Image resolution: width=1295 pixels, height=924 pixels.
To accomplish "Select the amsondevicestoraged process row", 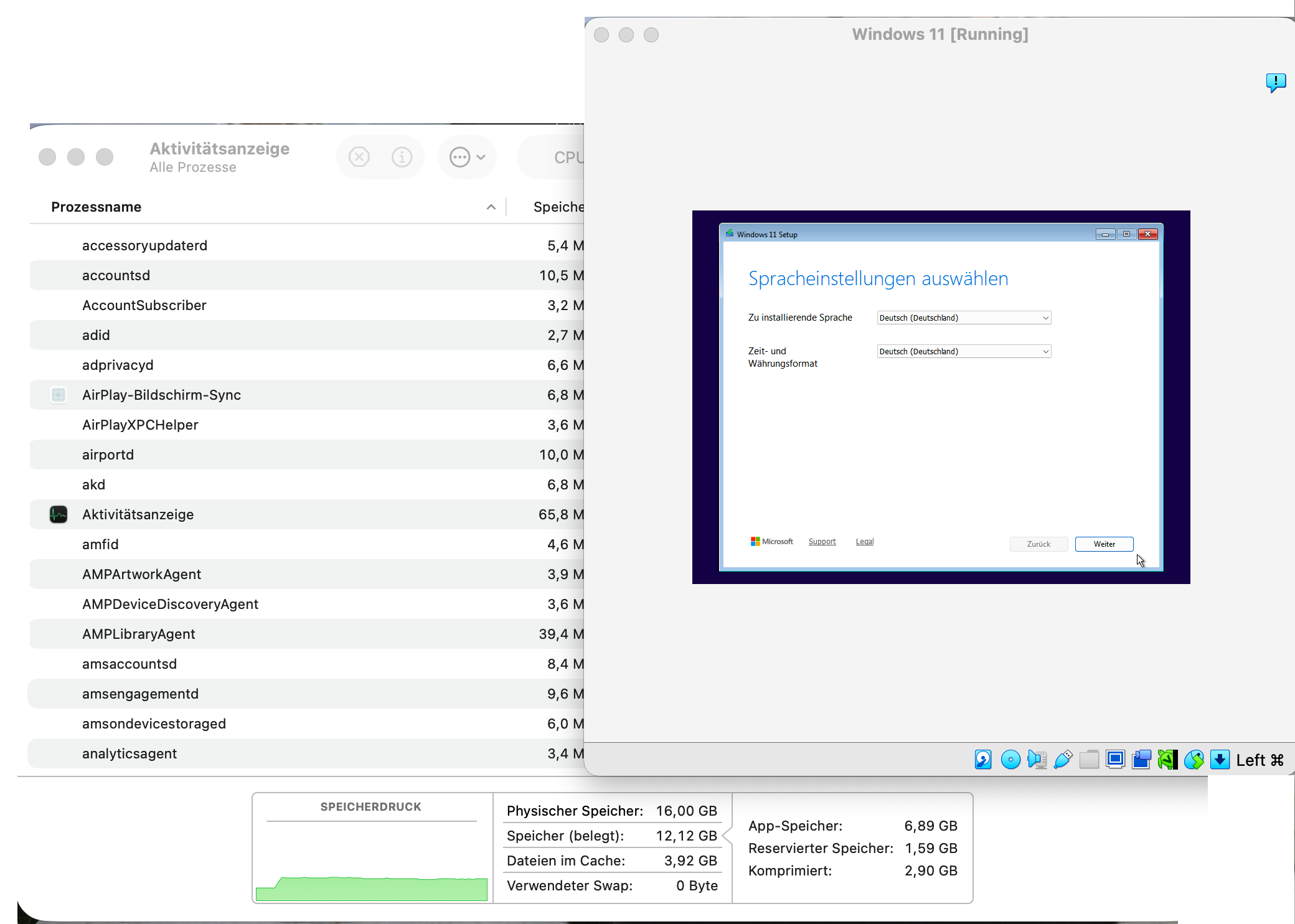I will tap(307, 724).
